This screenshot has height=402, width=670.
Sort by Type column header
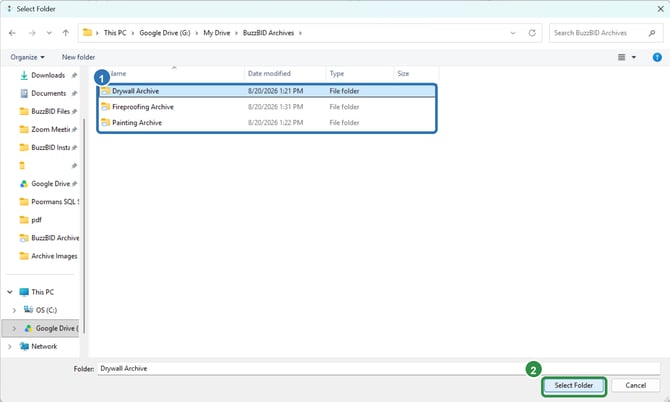(x=337, y=73)
